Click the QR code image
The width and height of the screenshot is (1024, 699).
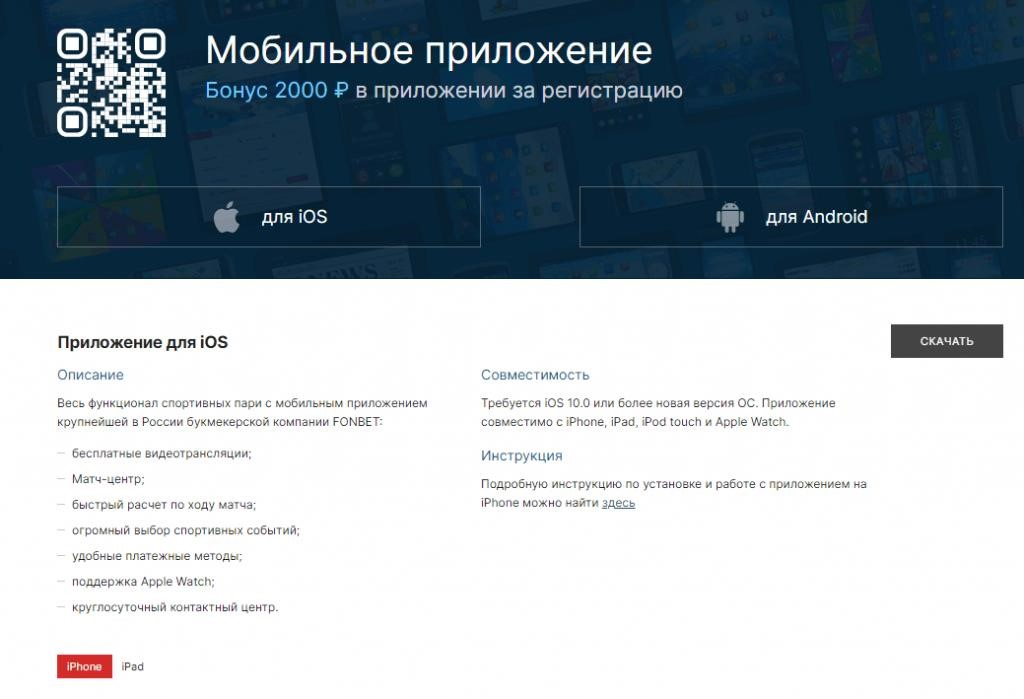[x=111, y=83]
